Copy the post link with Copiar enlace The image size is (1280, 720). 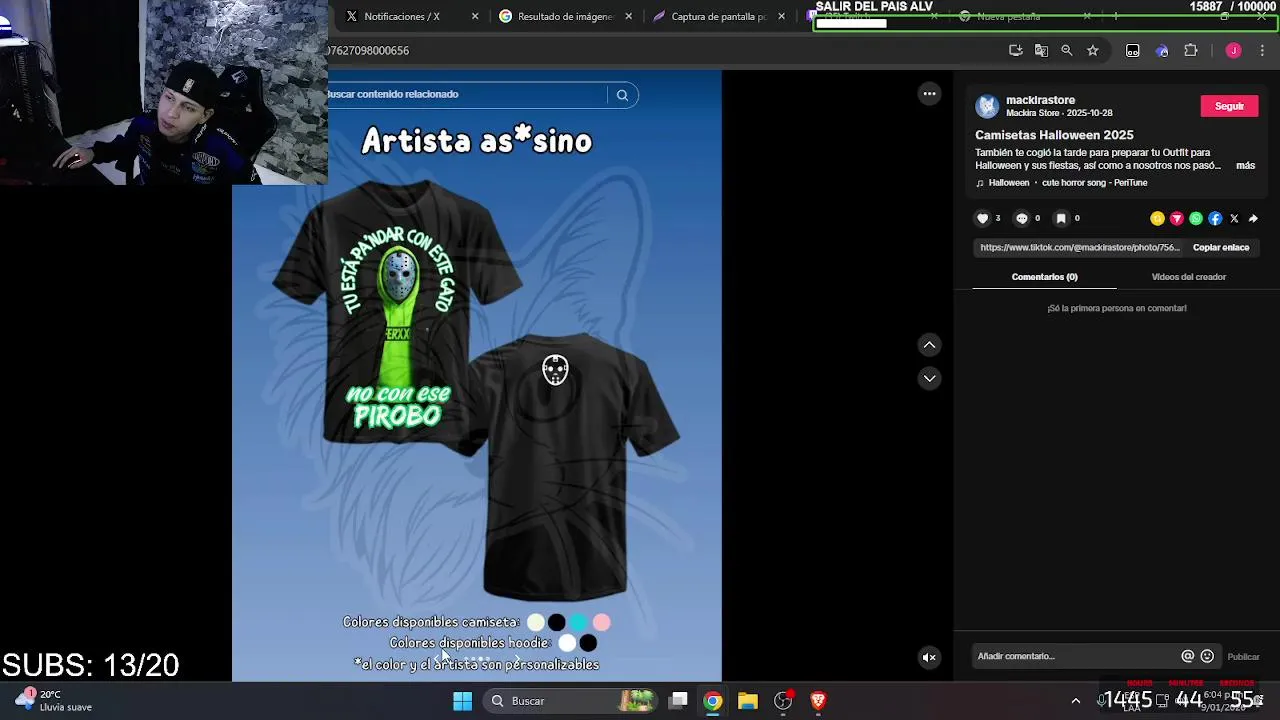(x=1220, y=247)
